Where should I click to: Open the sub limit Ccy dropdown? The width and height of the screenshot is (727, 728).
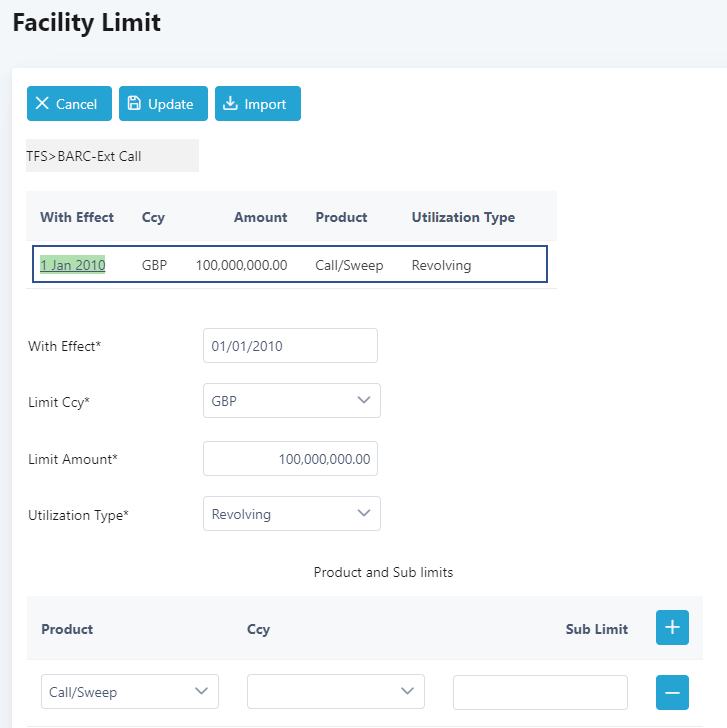click(x=335, y=692)
